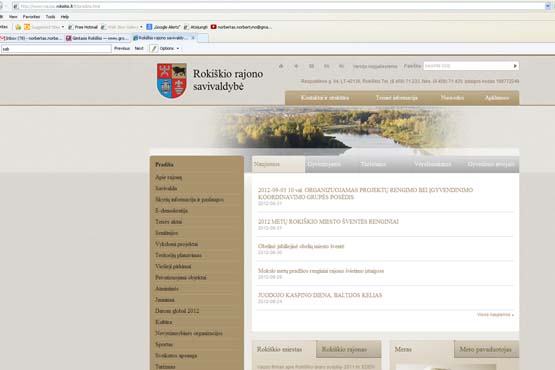
Task: Select the Turistams tab
Action: [x=373, y=164]
